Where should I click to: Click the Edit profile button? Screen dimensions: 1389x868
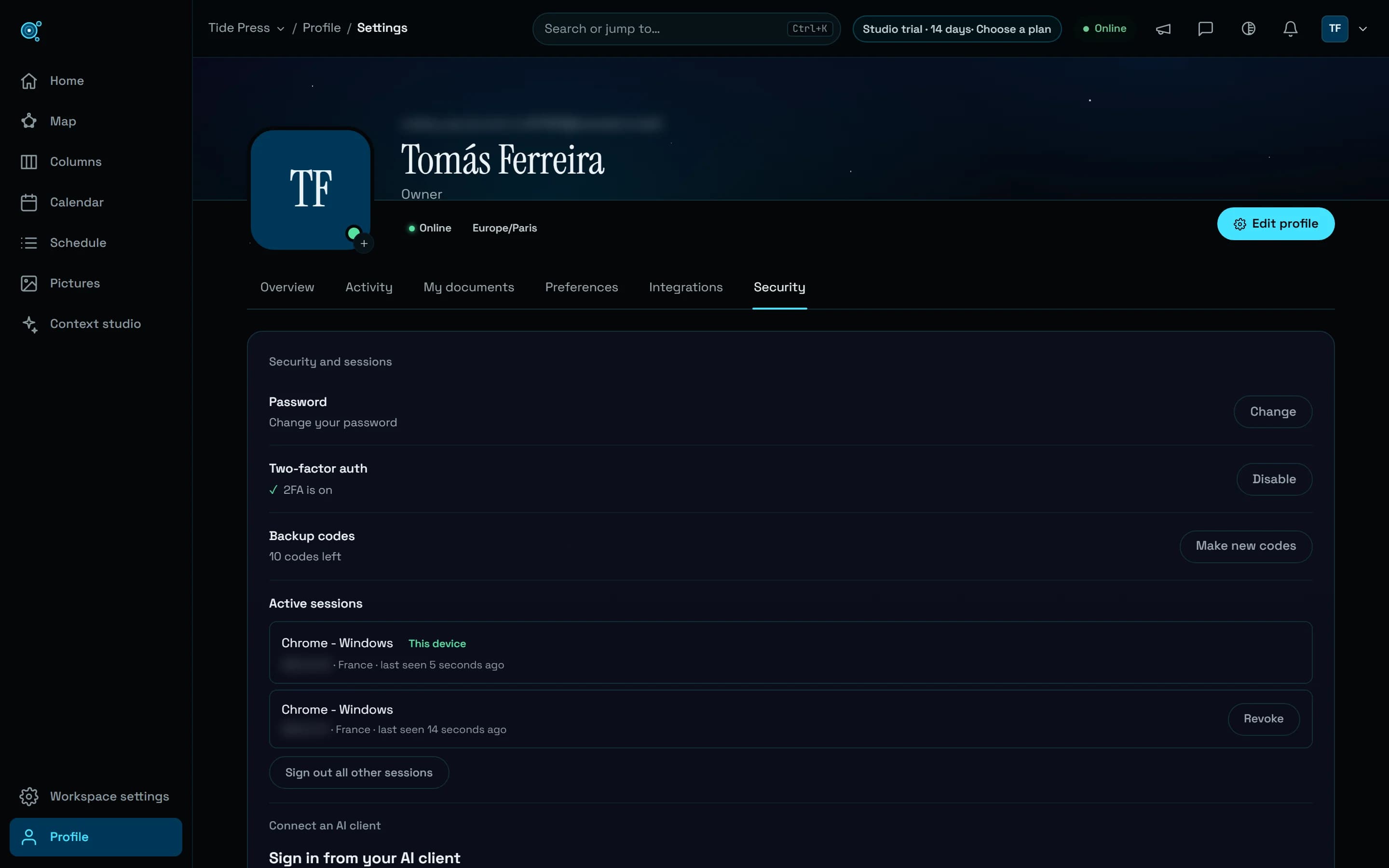1275,224
